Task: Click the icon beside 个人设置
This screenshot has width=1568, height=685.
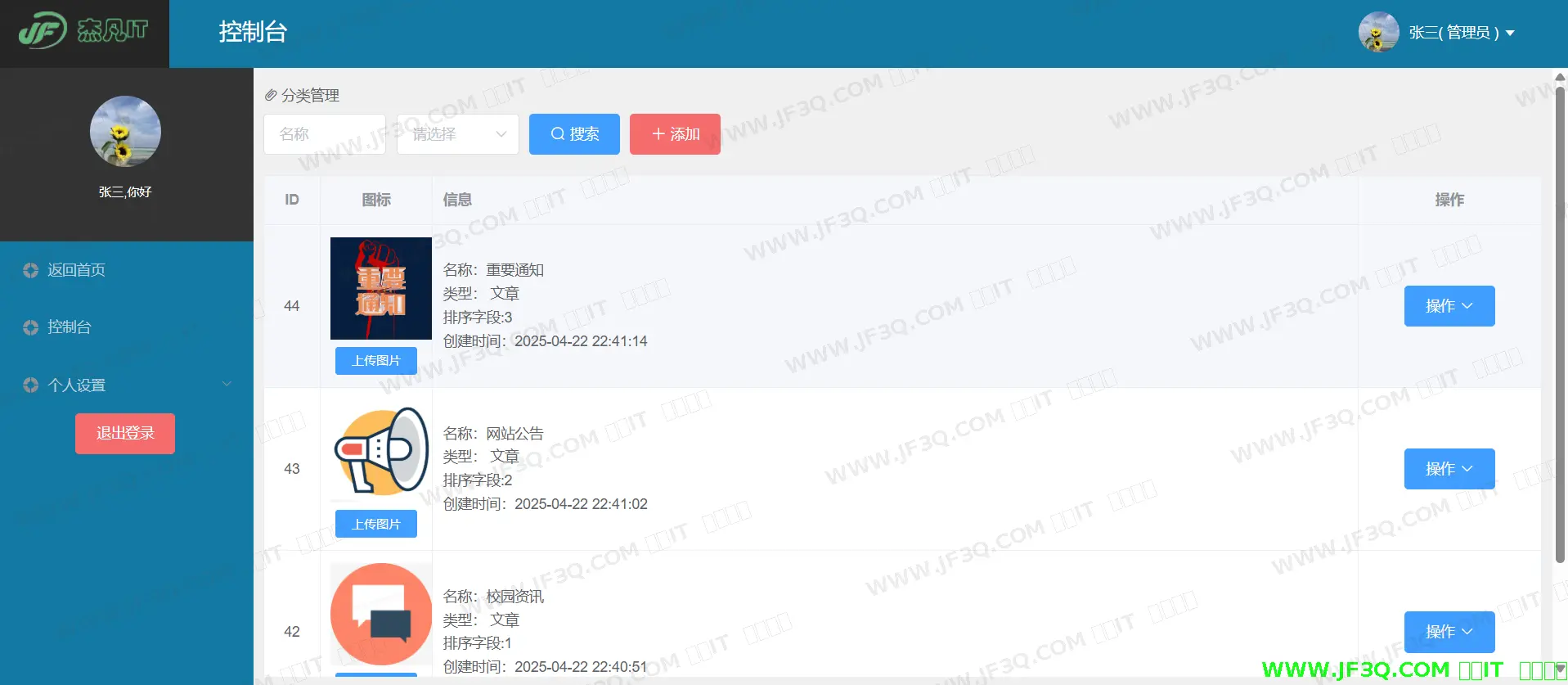Action: (x=31, y=385)
